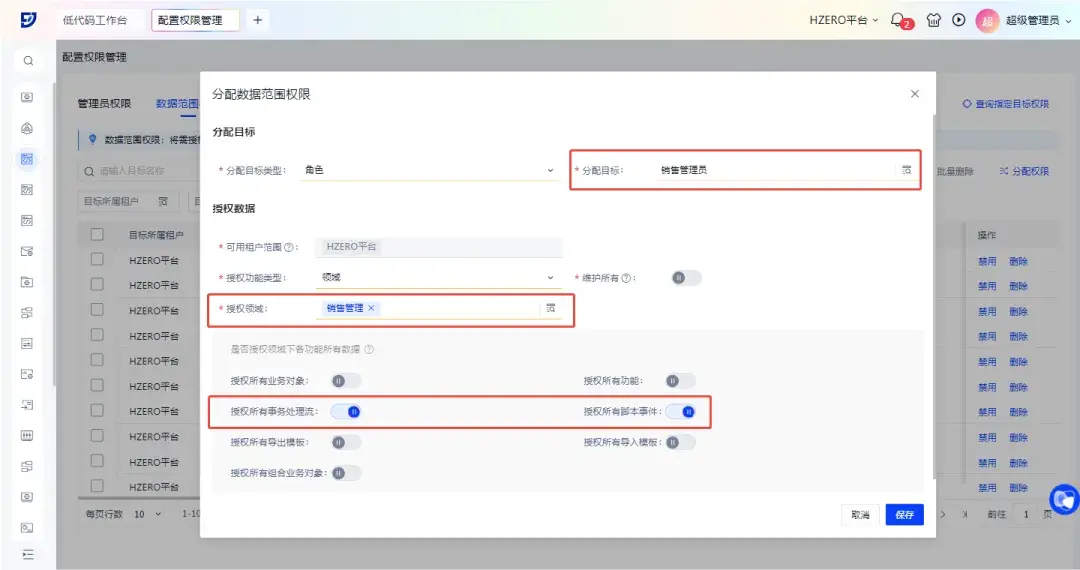Add a new tab with plus button
The width and height of the screenshot is (1080, 570).
click(258, 20)
